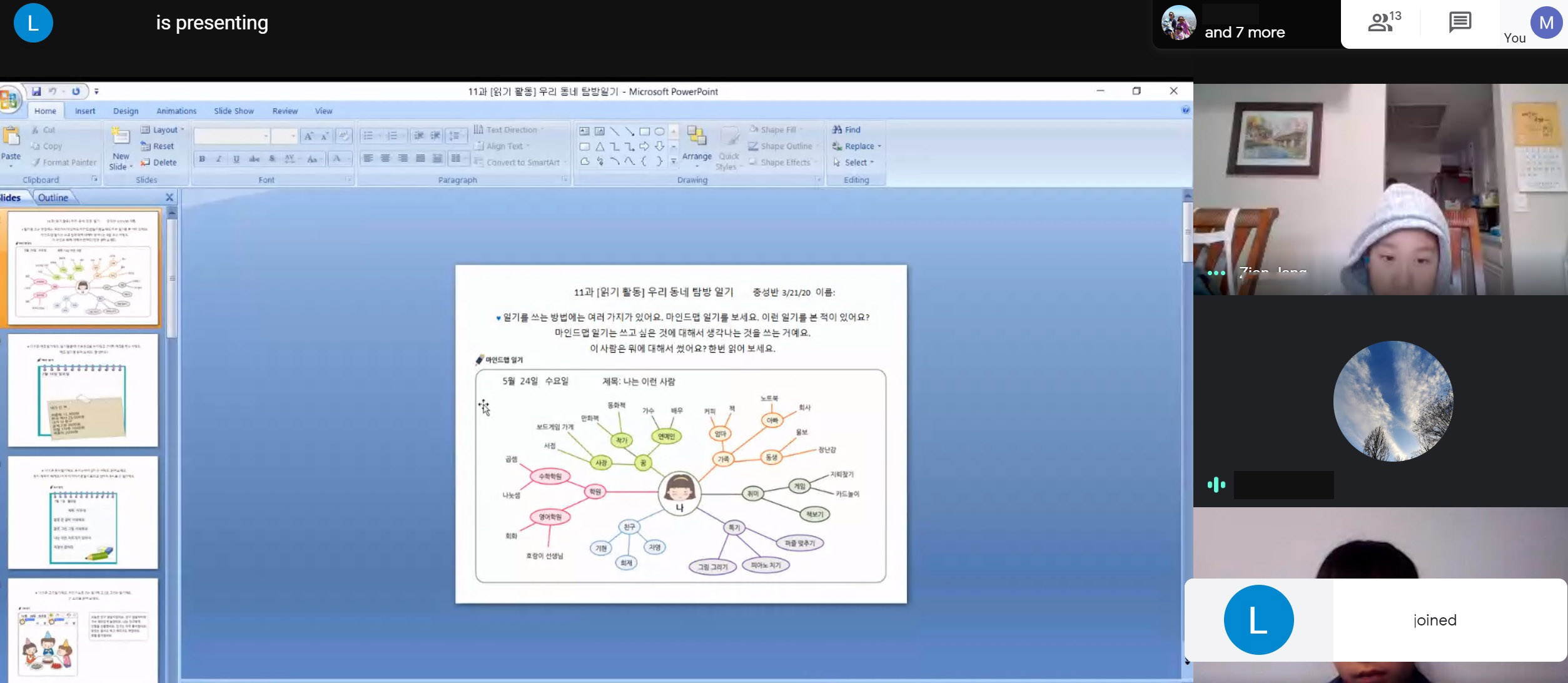Open the Outline pane tab
This screenshot has height=683, width=1568.
(53, 198)
